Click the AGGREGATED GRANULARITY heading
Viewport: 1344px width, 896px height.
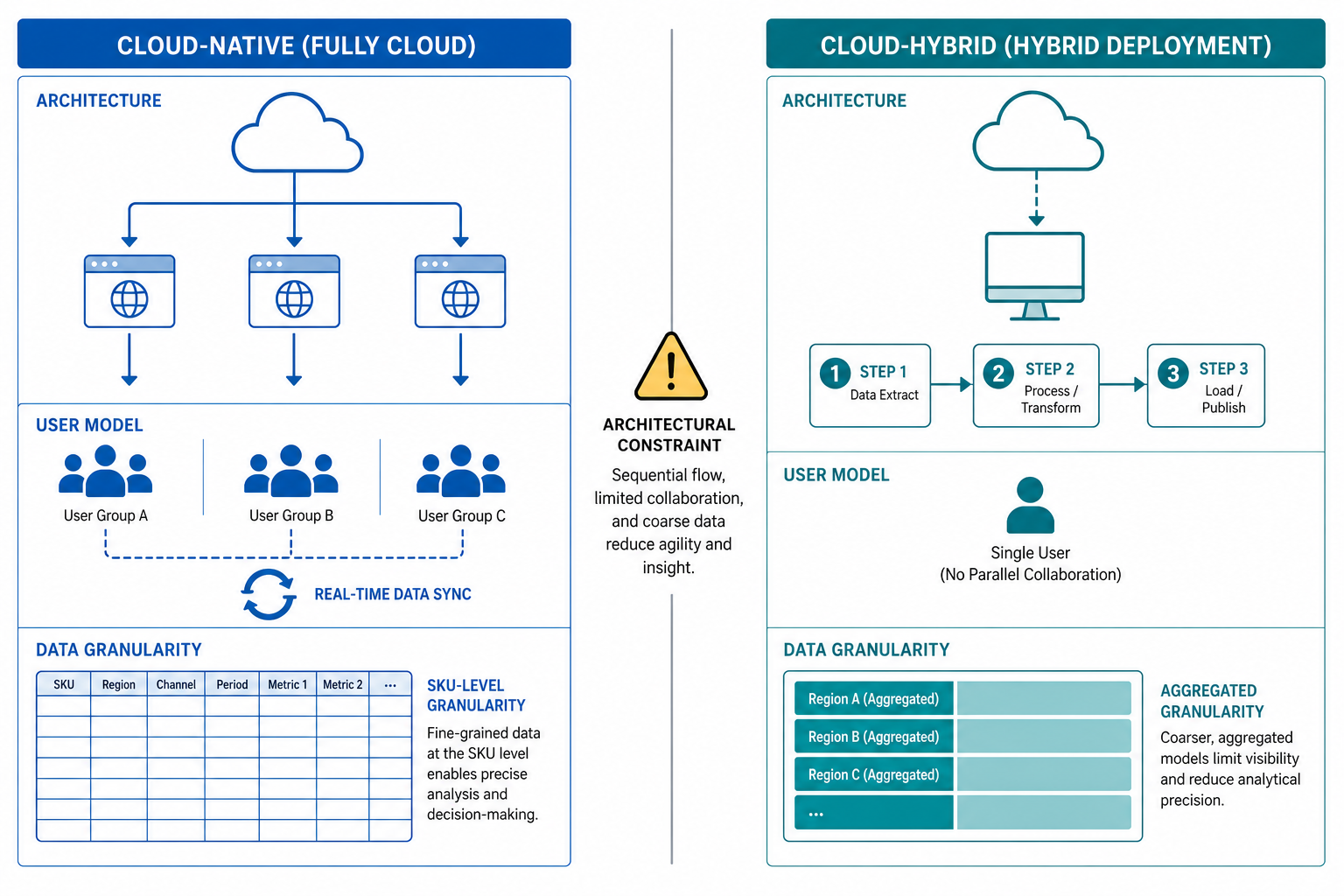pos(1212,701)
